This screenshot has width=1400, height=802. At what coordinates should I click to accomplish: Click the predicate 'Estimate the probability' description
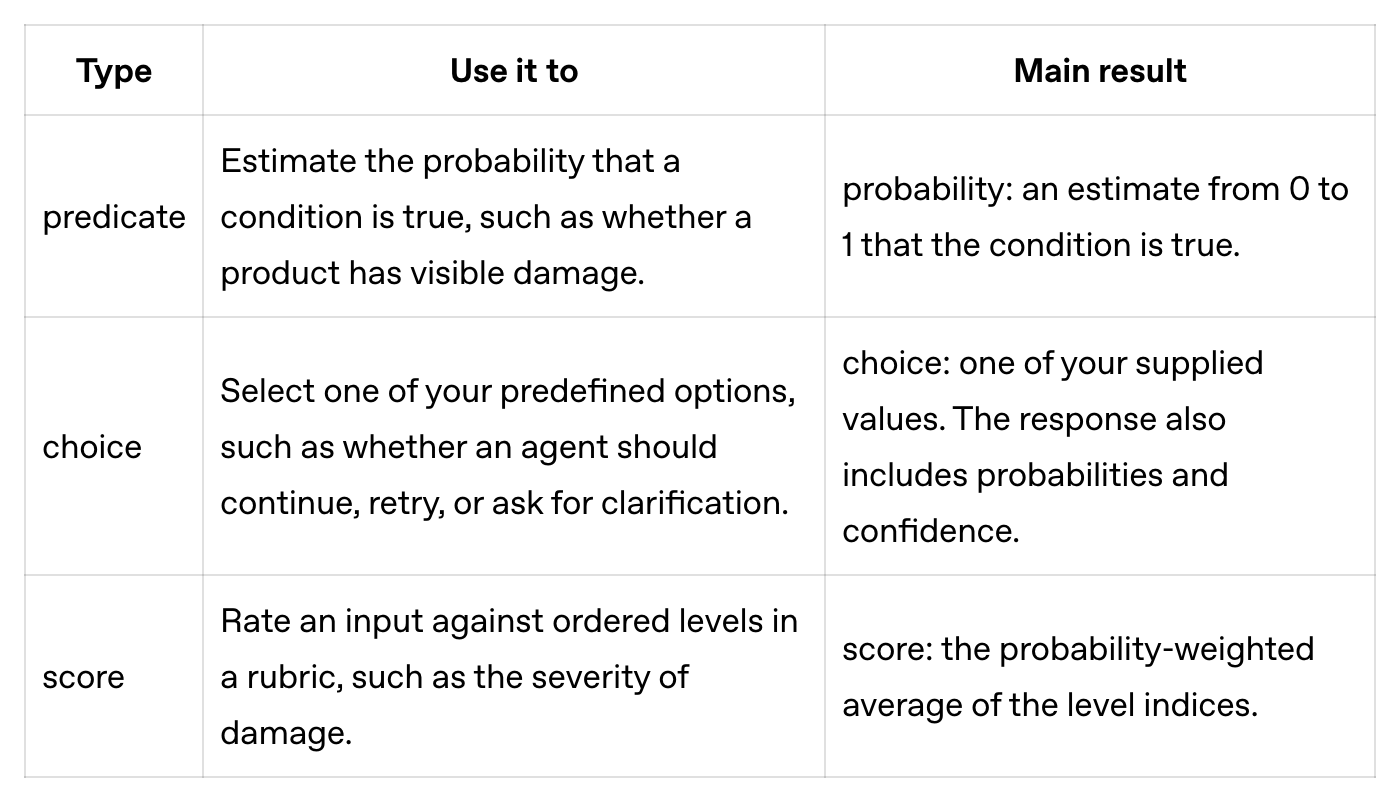tap(486, 217)
